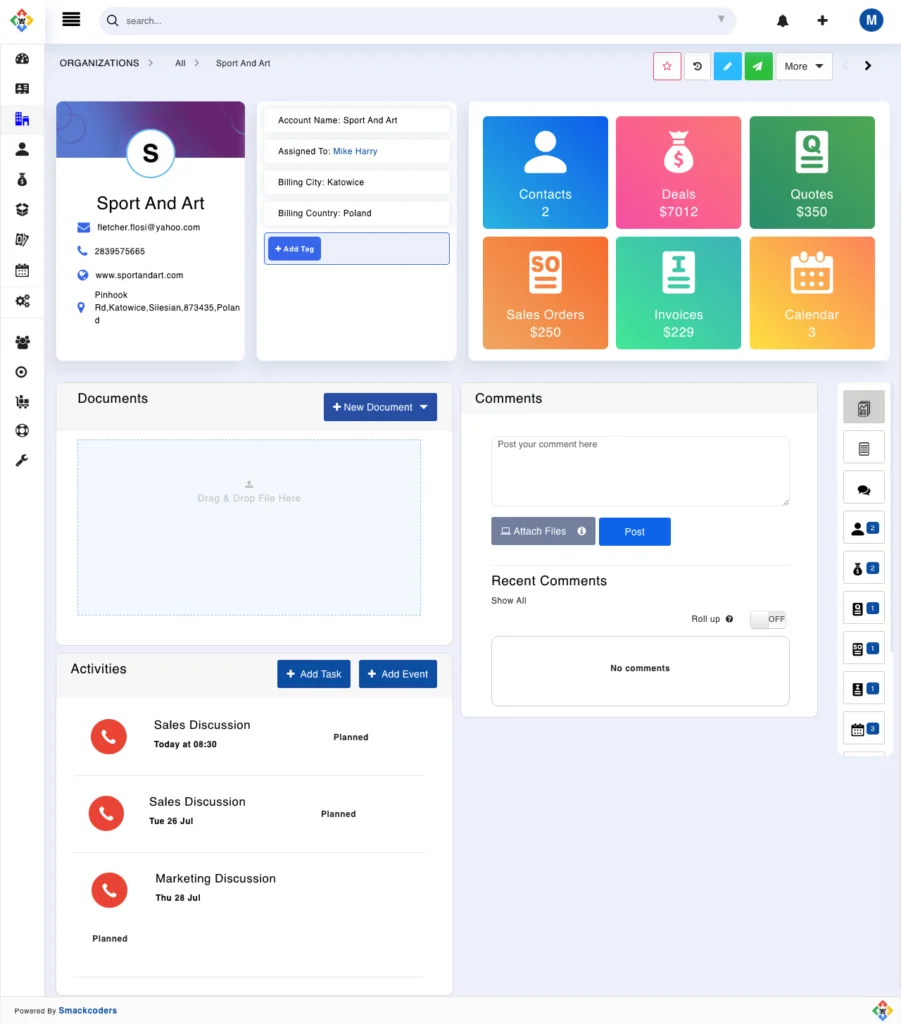This screenshot has width=901, height=1024.
Task: Click the Post comment input field
Action: [x=639, y=470]
